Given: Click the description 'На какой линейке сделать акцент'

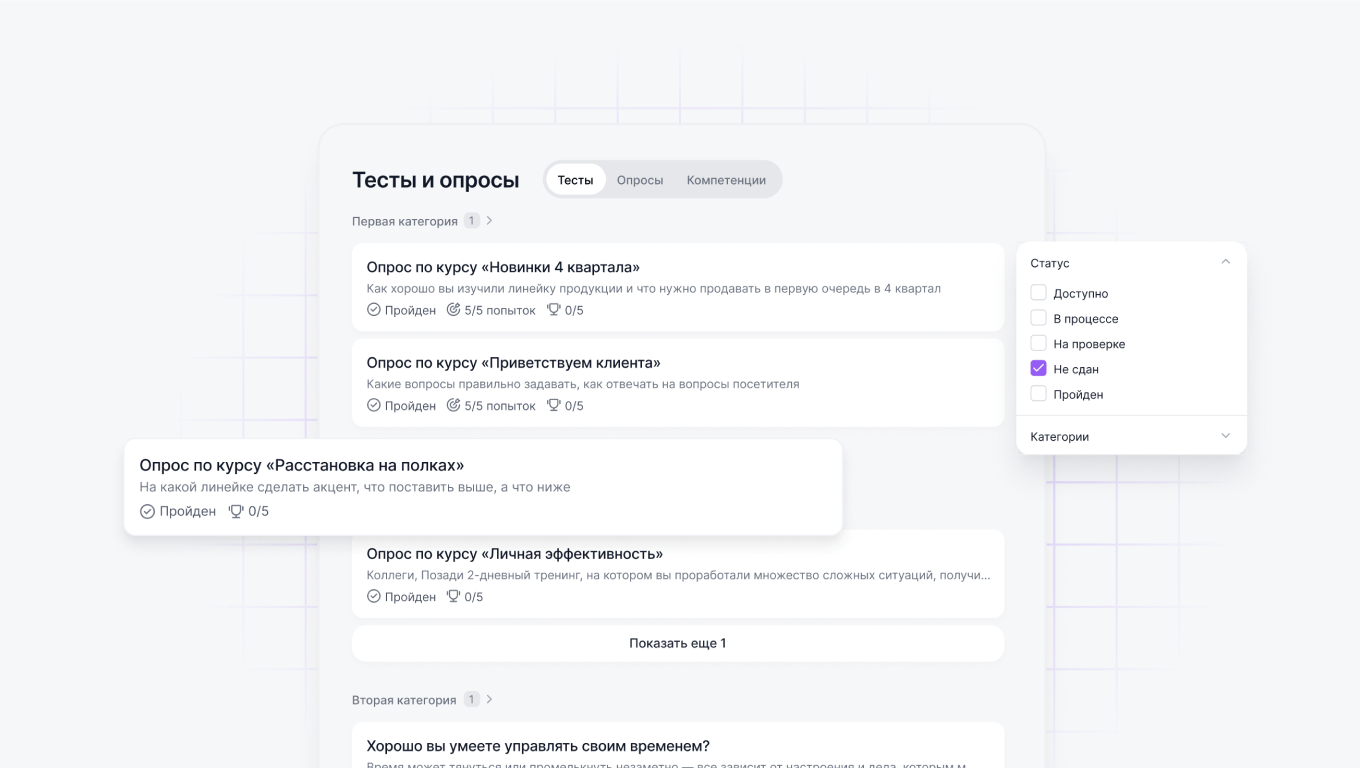Looking at the screenshot, I should coord(355,487).
